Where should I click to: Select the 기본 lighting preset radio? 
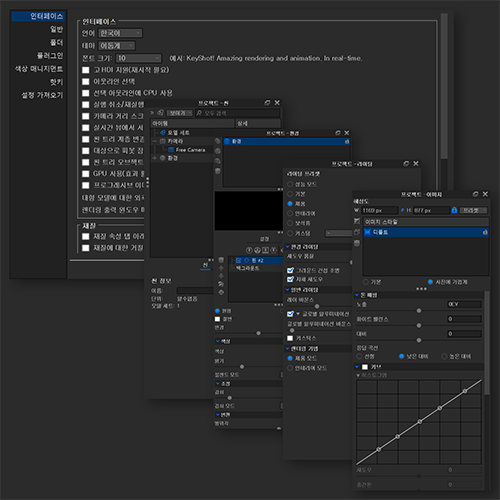pos(290,194)
